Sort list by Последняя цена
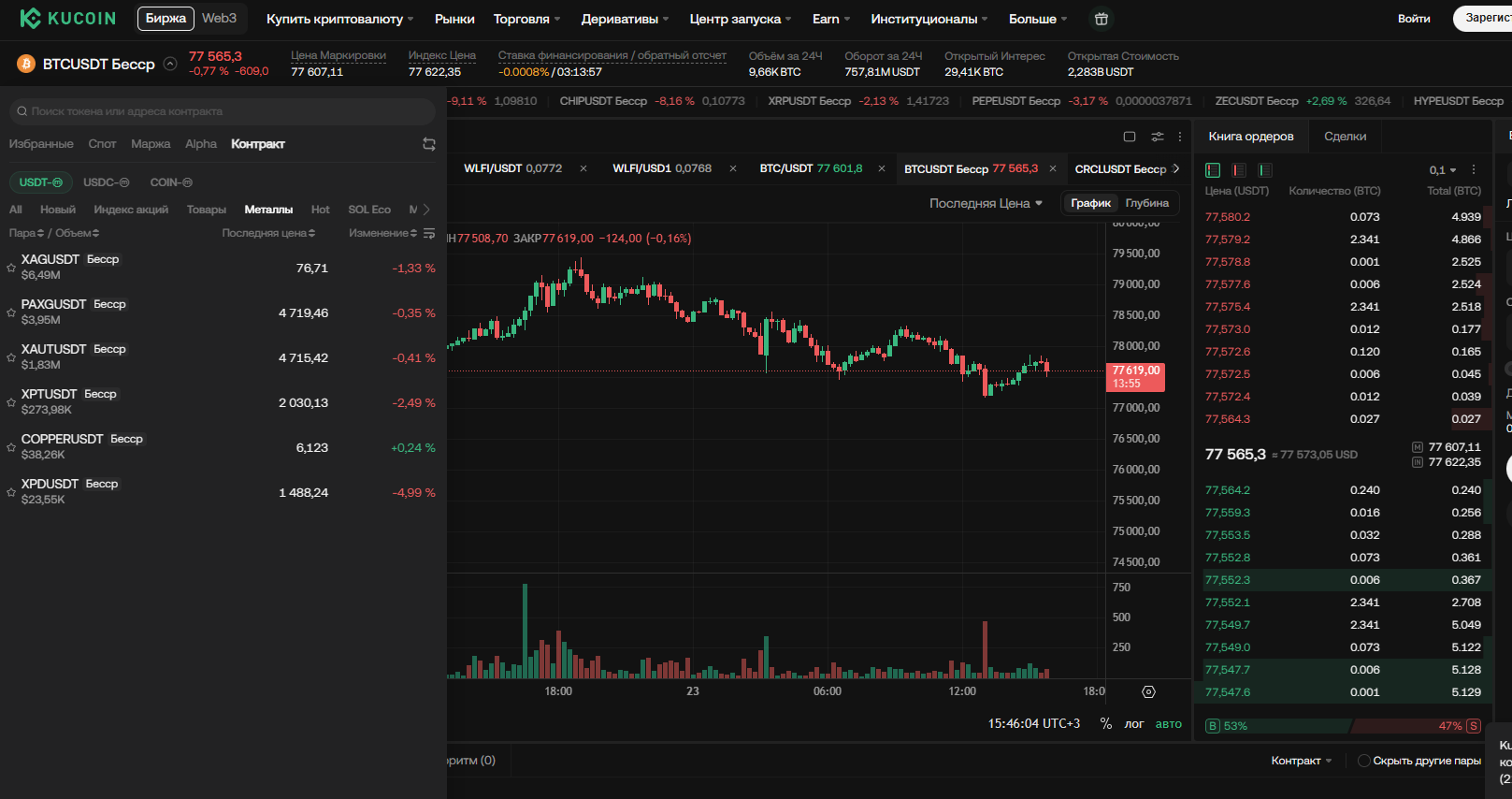The width and height of the screenshot is (1512, 799). click(268, 233)
